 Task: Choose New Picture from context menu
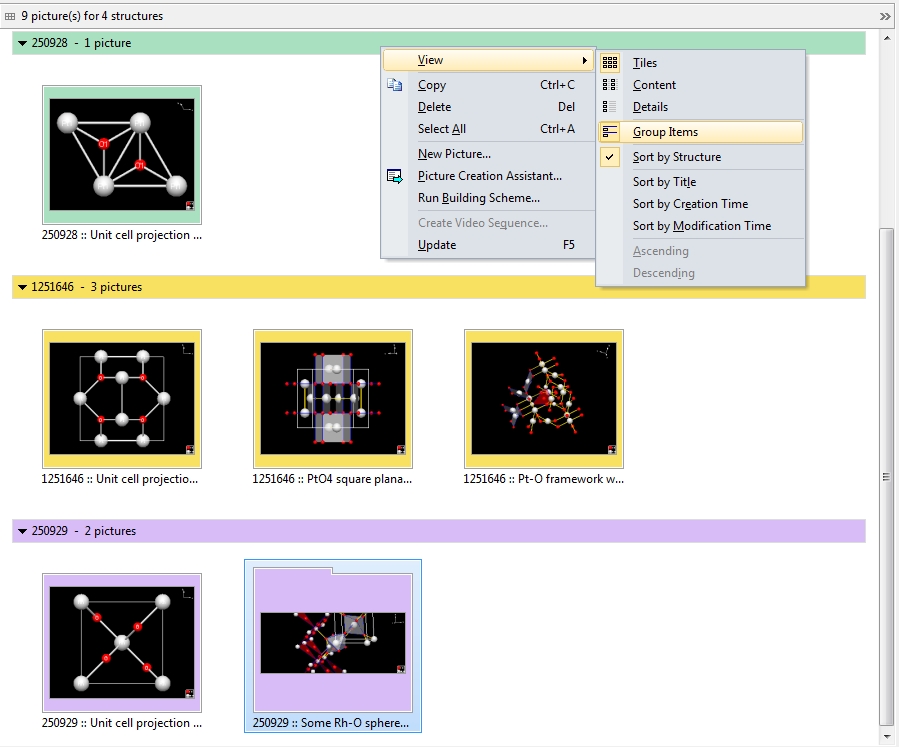(x=454, y=154)
